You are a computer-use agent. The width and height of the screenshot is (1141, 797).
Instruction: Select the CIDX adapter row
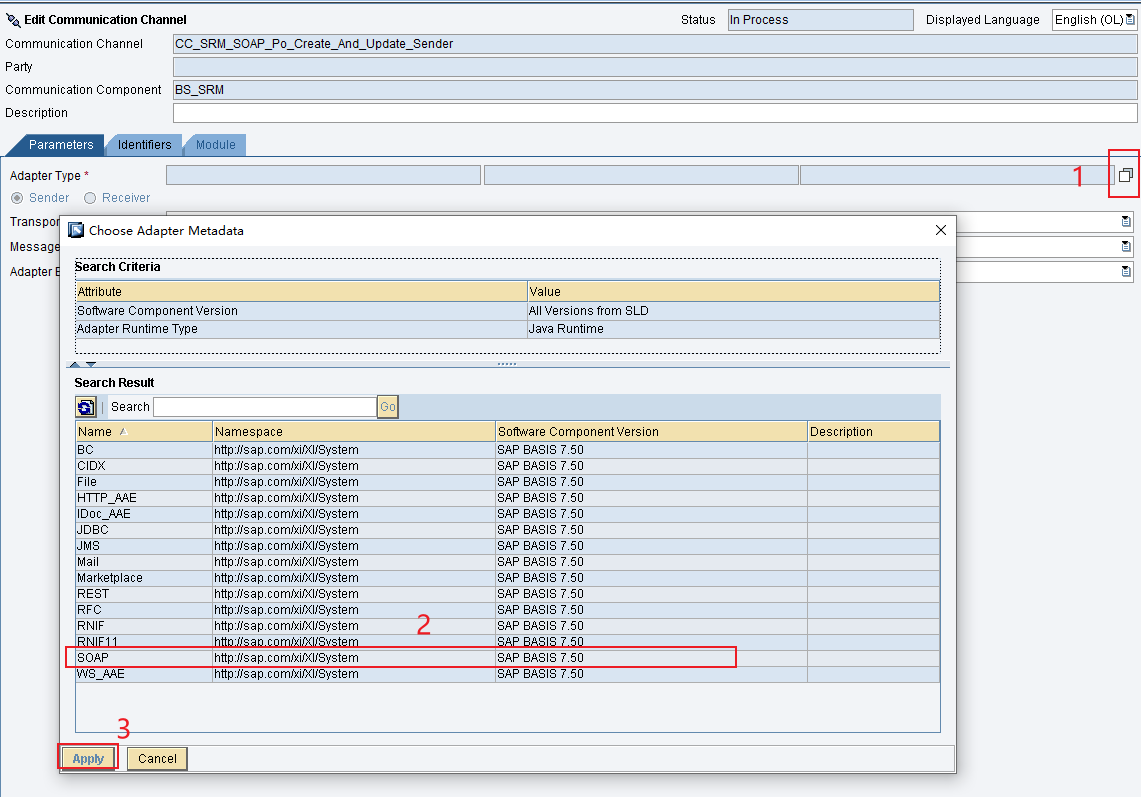pyautogui.click(x=507, y=466)
